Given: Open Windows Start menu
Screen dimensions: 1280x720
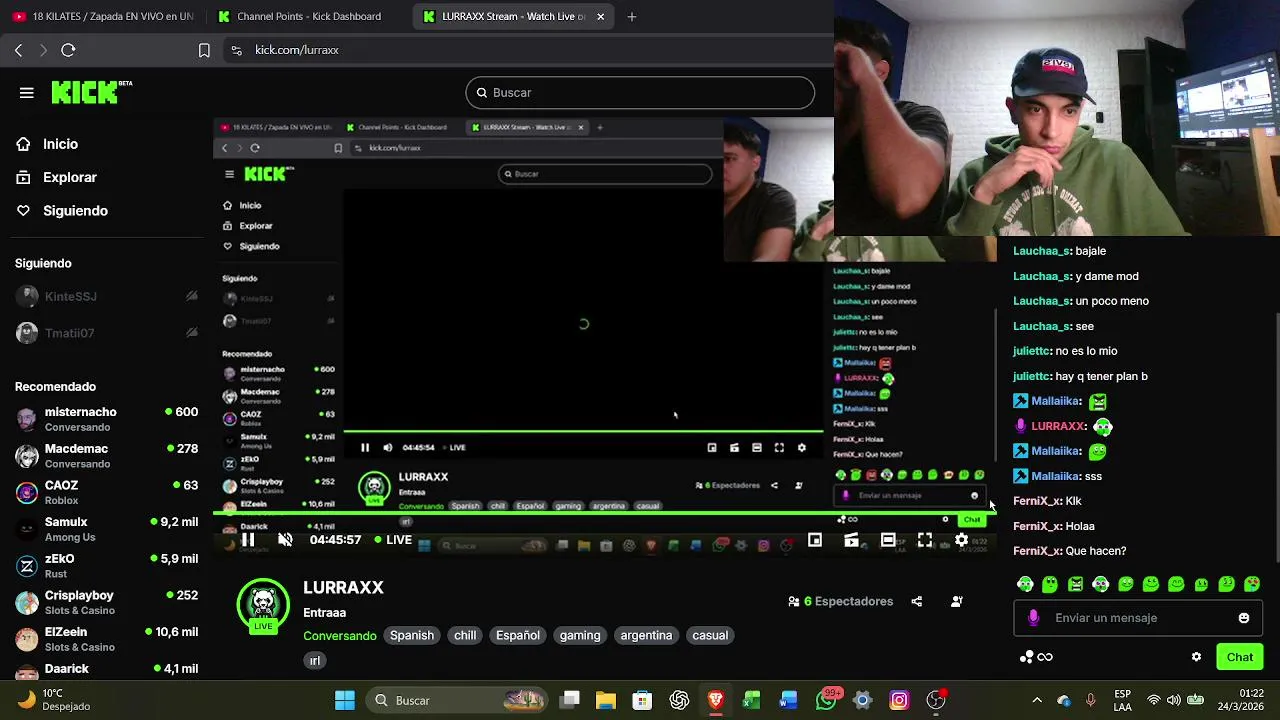Looking at the screenshot, I should tap(345, 700).
